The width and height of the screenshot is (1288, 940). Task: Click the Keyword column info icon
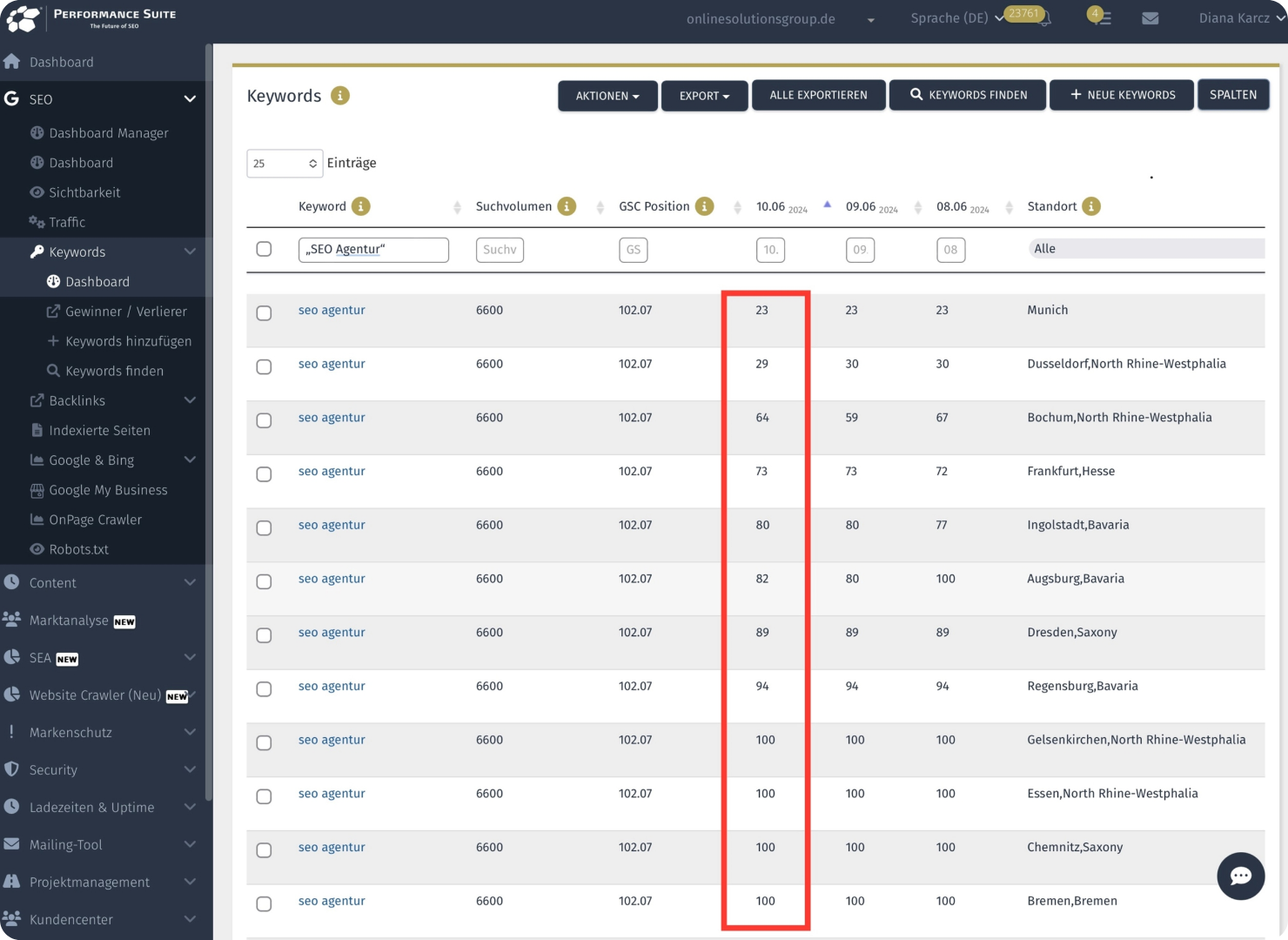(360, 206)
